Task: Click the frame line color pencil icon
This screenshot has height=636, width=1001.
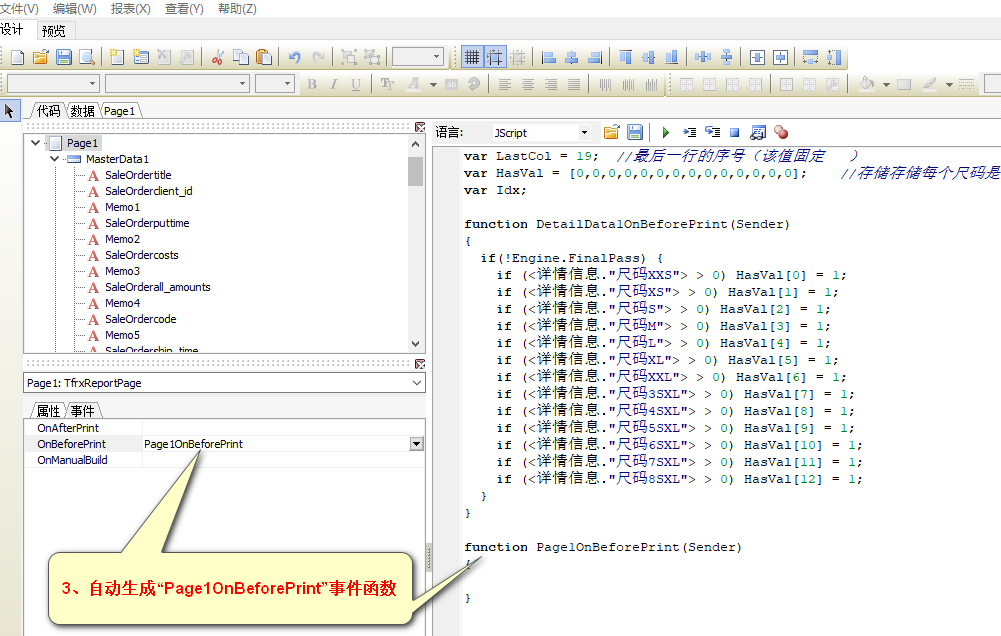Action: pyautogui.click(x=930, y=84)
